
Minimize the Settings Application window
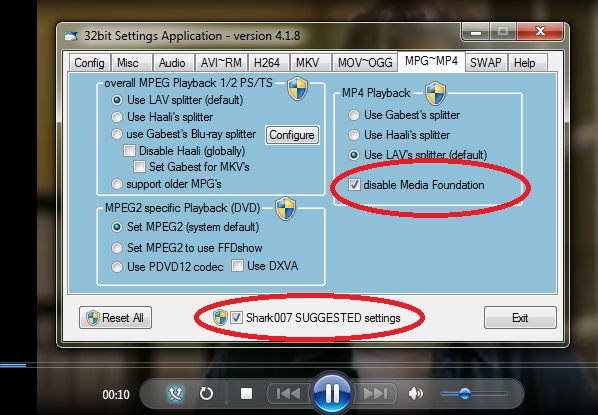[476, 32]
